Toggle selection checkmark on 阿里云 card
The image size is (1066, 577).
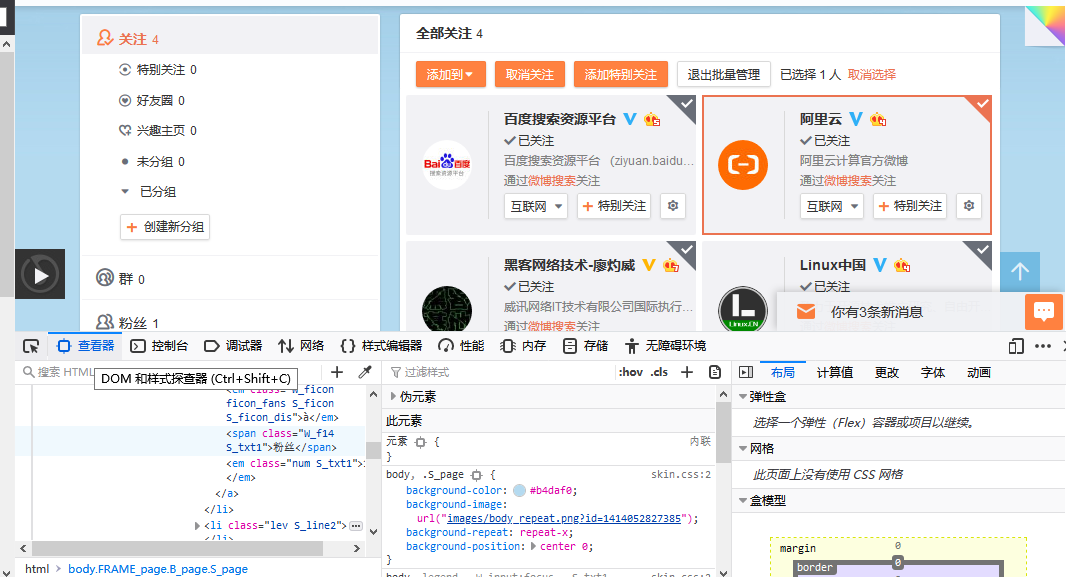982,105
